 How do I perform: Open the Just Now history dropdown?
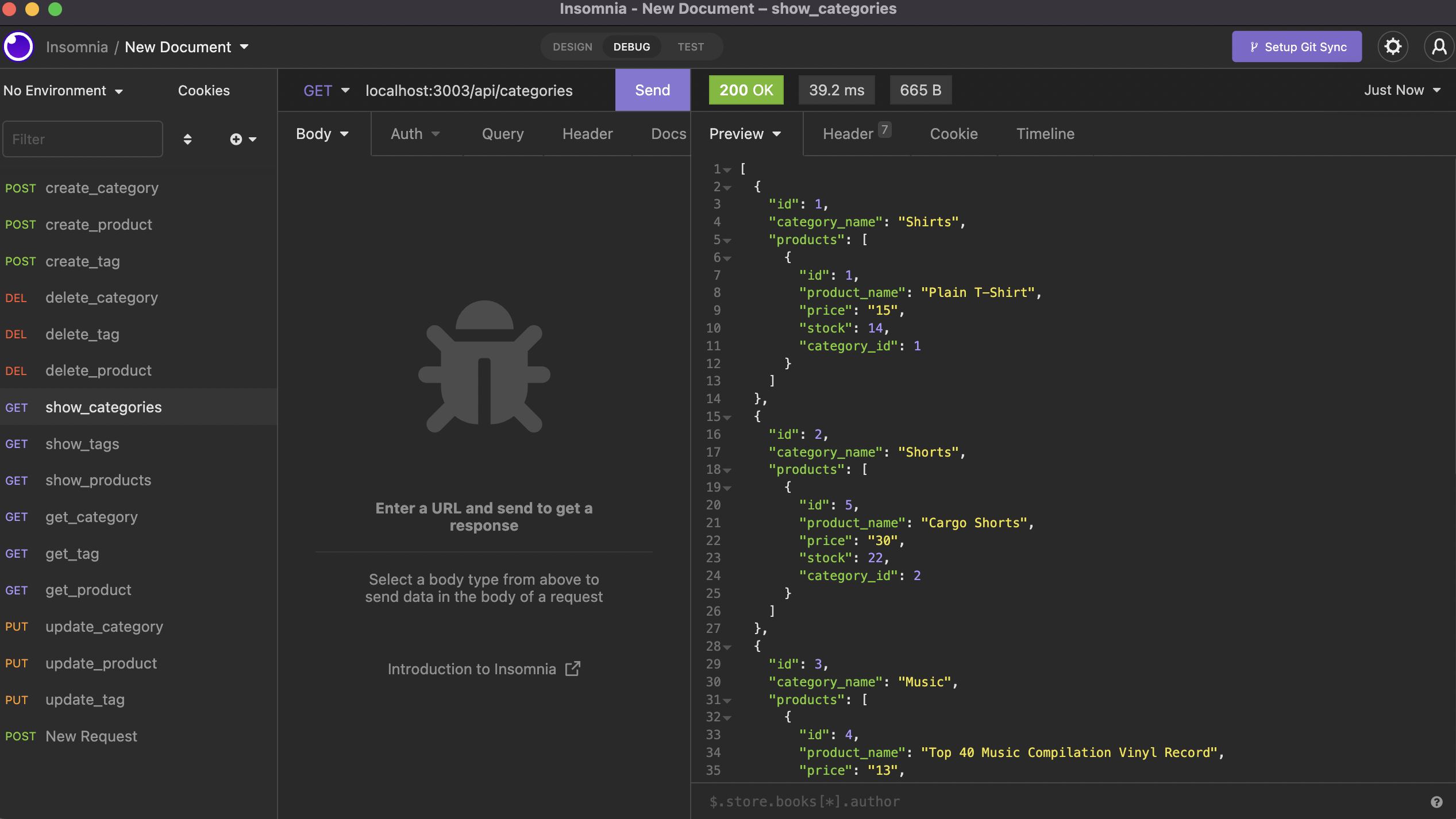tap(1403, 90)
